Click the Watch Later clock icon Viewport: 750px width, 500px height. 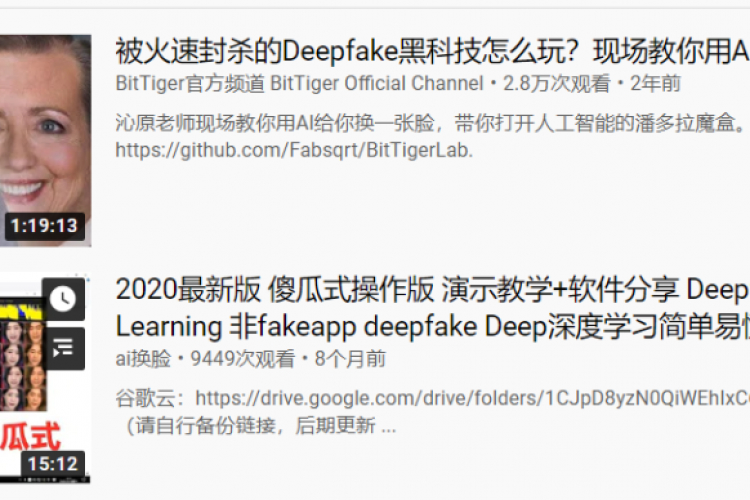(x=63, y=299)
